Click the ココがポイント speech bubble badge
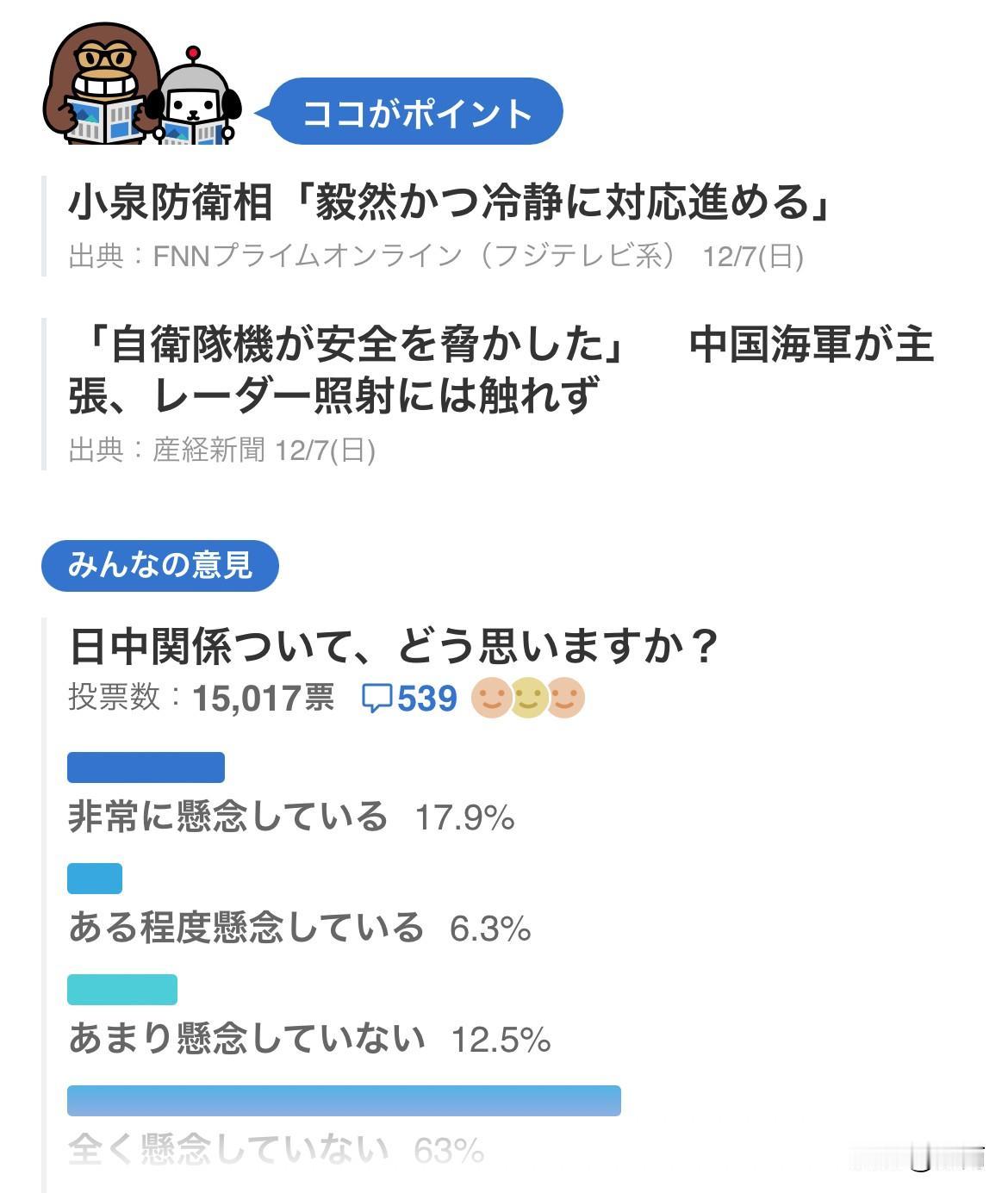Image resolution: width=1008 pixels, height=1193 pixels. [x=418, y=110]
